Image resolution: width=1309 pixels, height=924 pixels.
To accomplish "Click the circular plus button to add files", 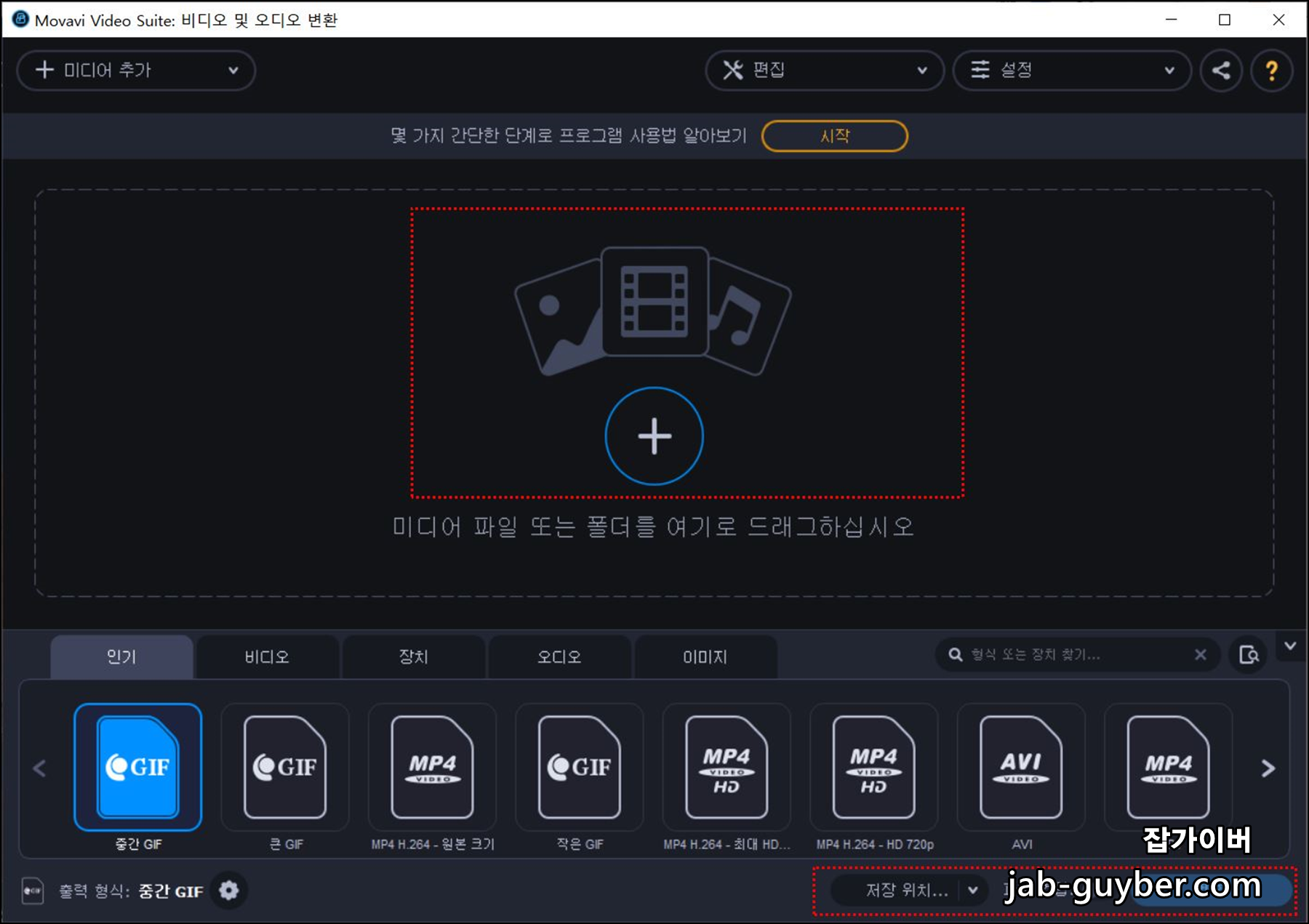I will (654, 436).
